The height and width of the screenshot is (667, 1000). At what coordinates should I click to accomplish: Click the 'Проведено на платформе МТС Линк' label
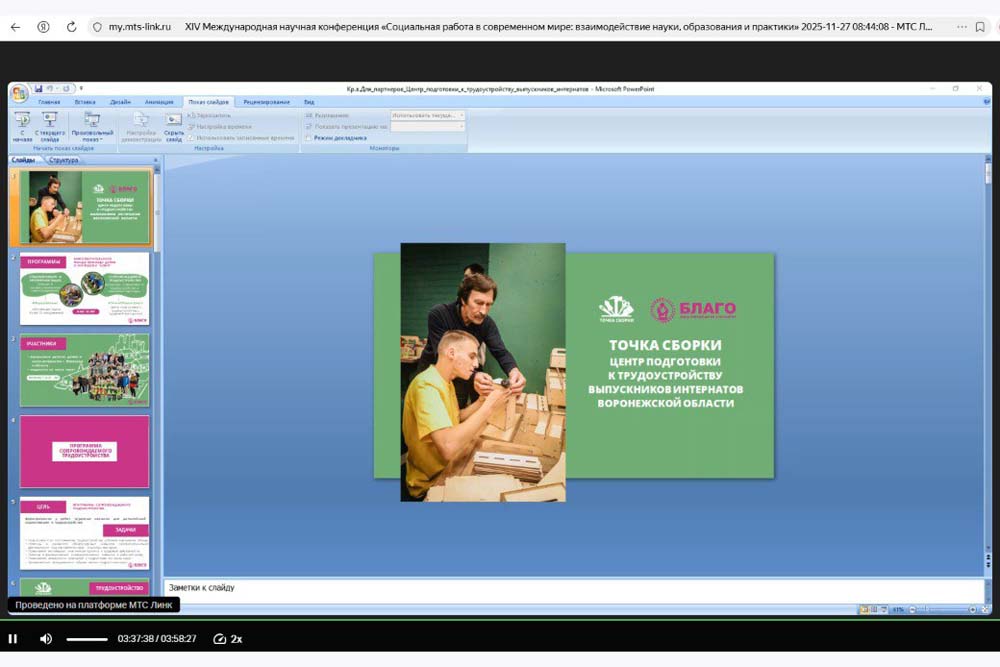coord(94,605)
